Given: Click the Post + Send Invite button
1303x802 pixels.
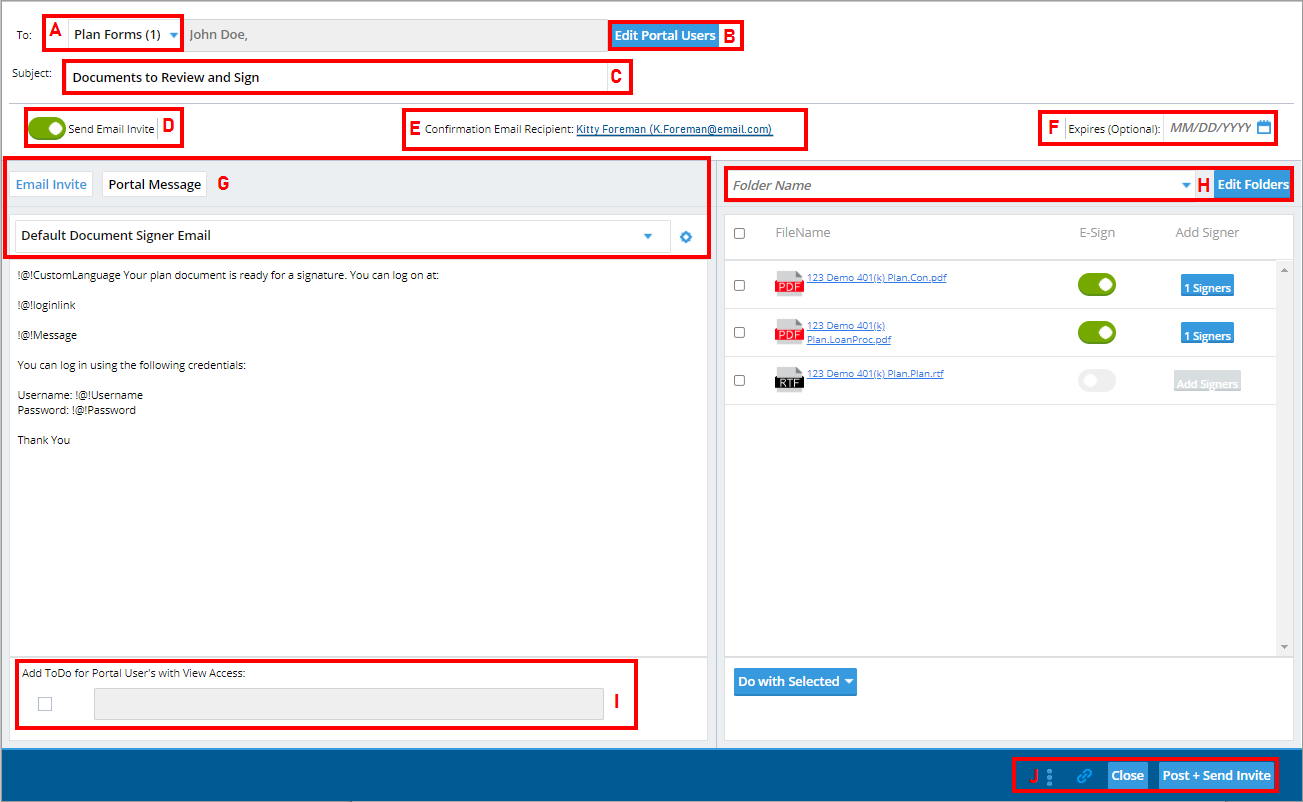Looking at the screenshot, I should click(1216, 776).
